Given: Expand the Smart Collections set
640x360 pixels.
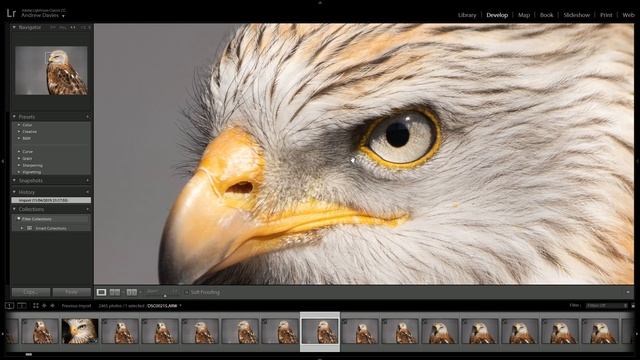Looking at the screenshot, I should click(x=22, y=228).
